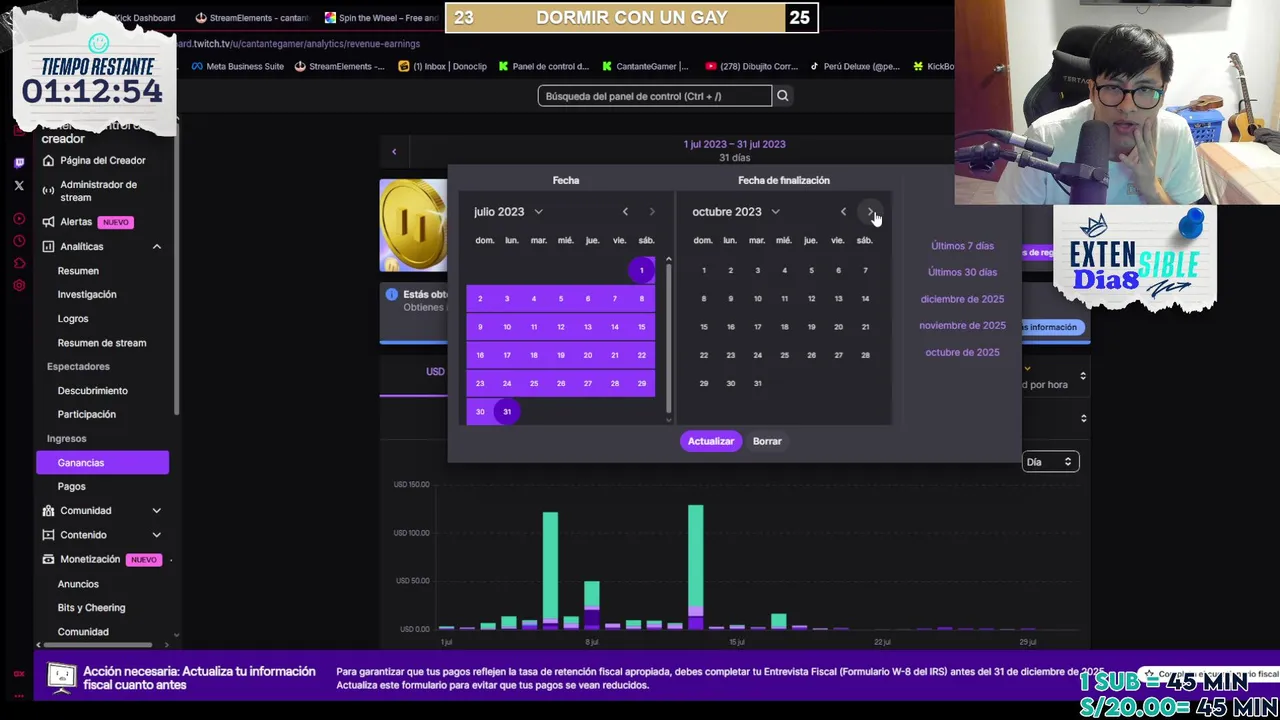Viewport: 1280px width, 720px height.
Task: Open the Perú Deluxe TikTok bookmark
Action: point(855,67)
